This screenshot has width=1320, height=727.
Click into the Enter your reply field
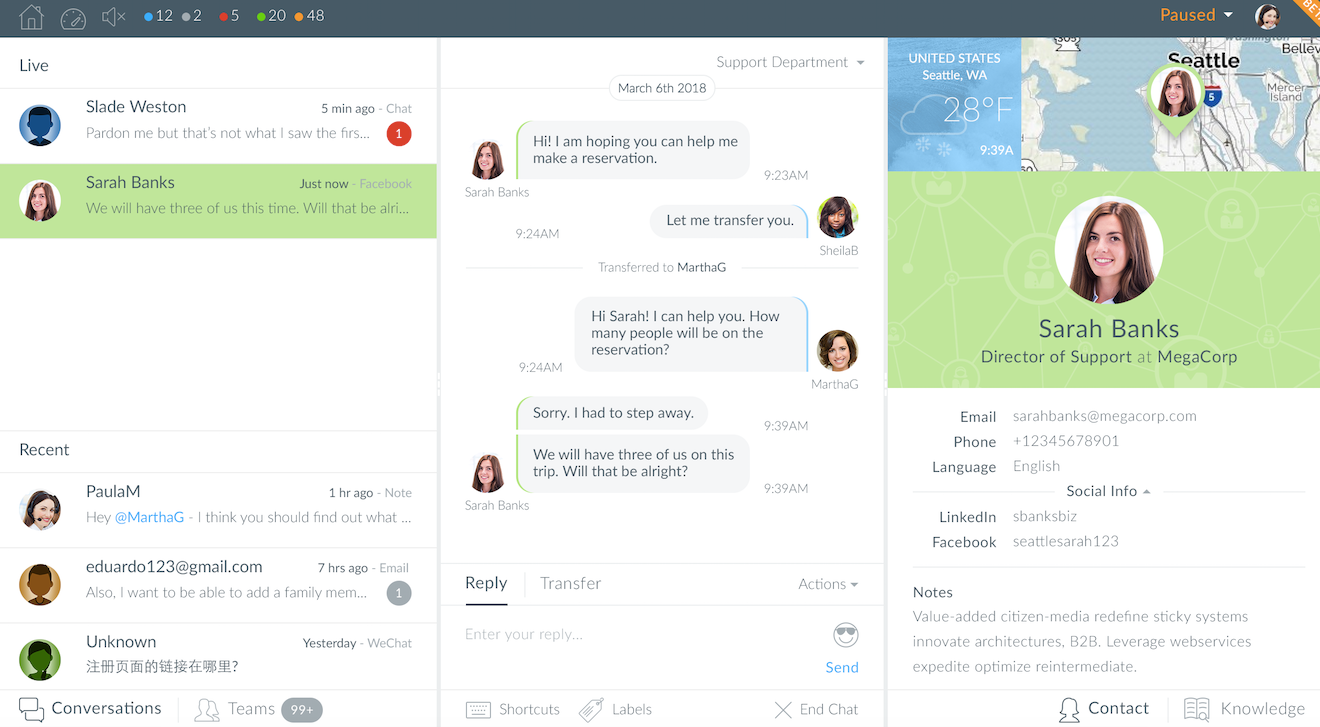640,634
